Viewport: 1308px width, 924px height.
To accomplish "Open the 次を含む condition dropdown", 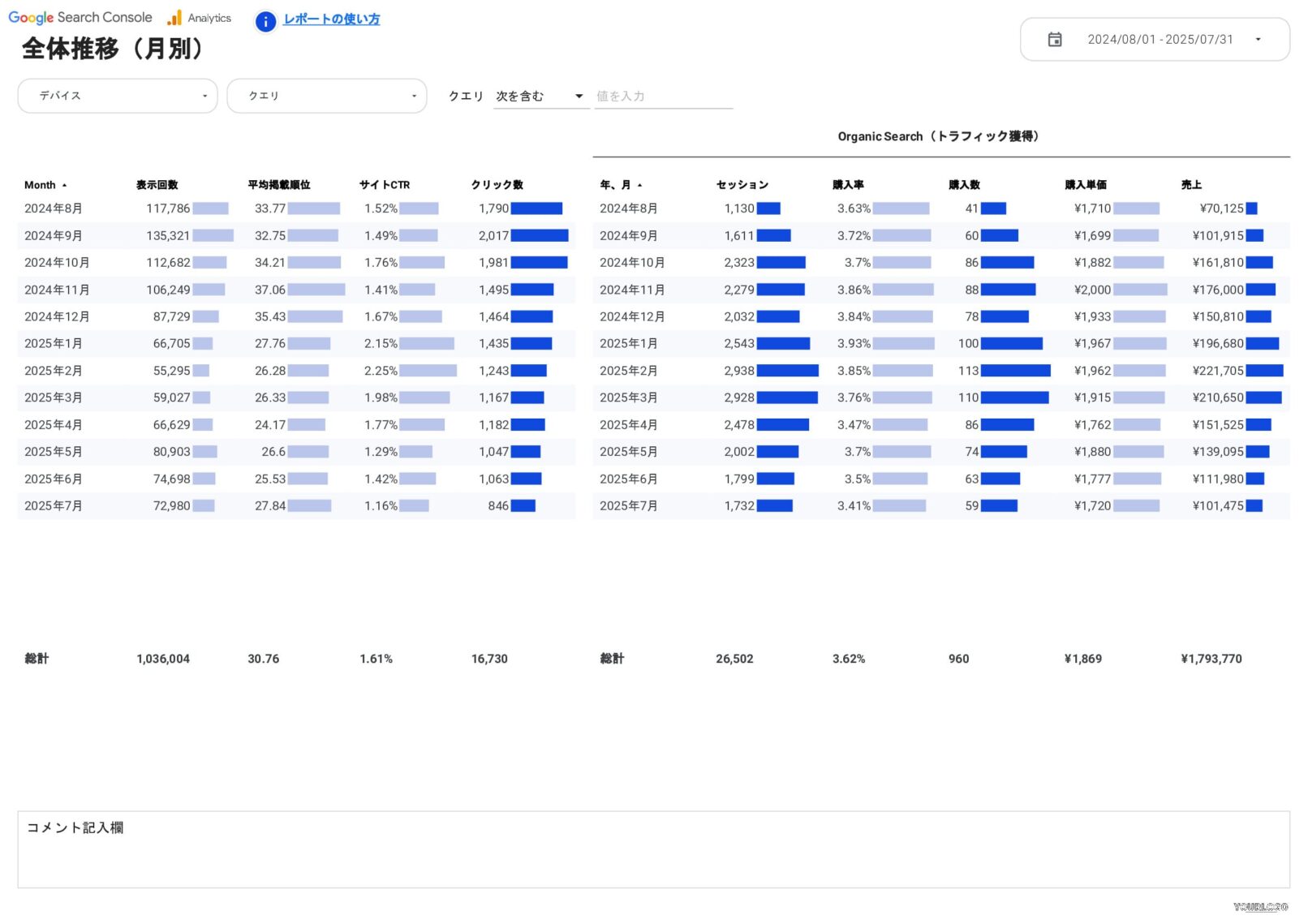I will [540, 97].
